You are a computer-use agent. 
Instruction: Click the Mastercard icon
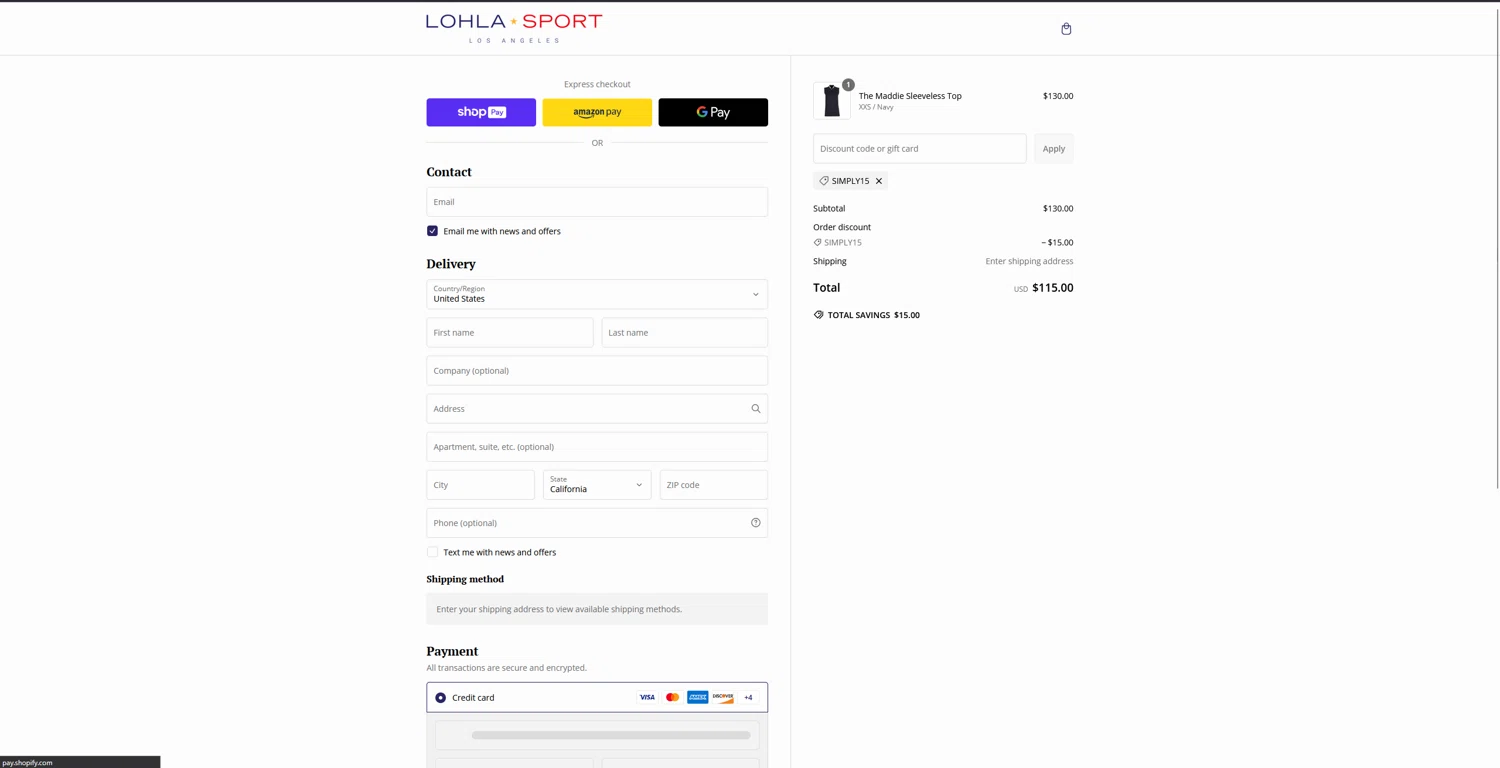click(x=672, y=698)
